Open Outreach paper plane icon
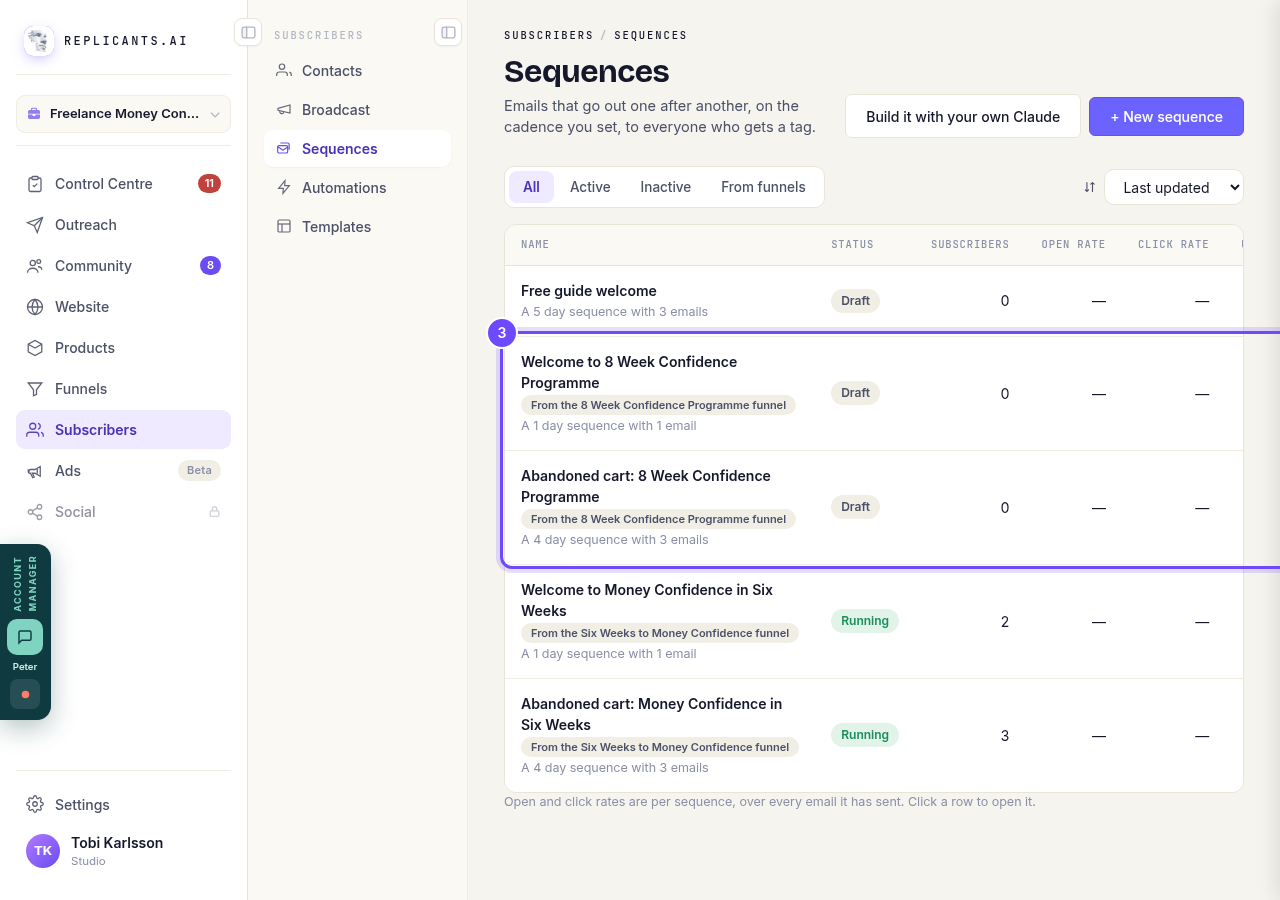Viewport: 1280px width, 900px height. tap(35, 225)
